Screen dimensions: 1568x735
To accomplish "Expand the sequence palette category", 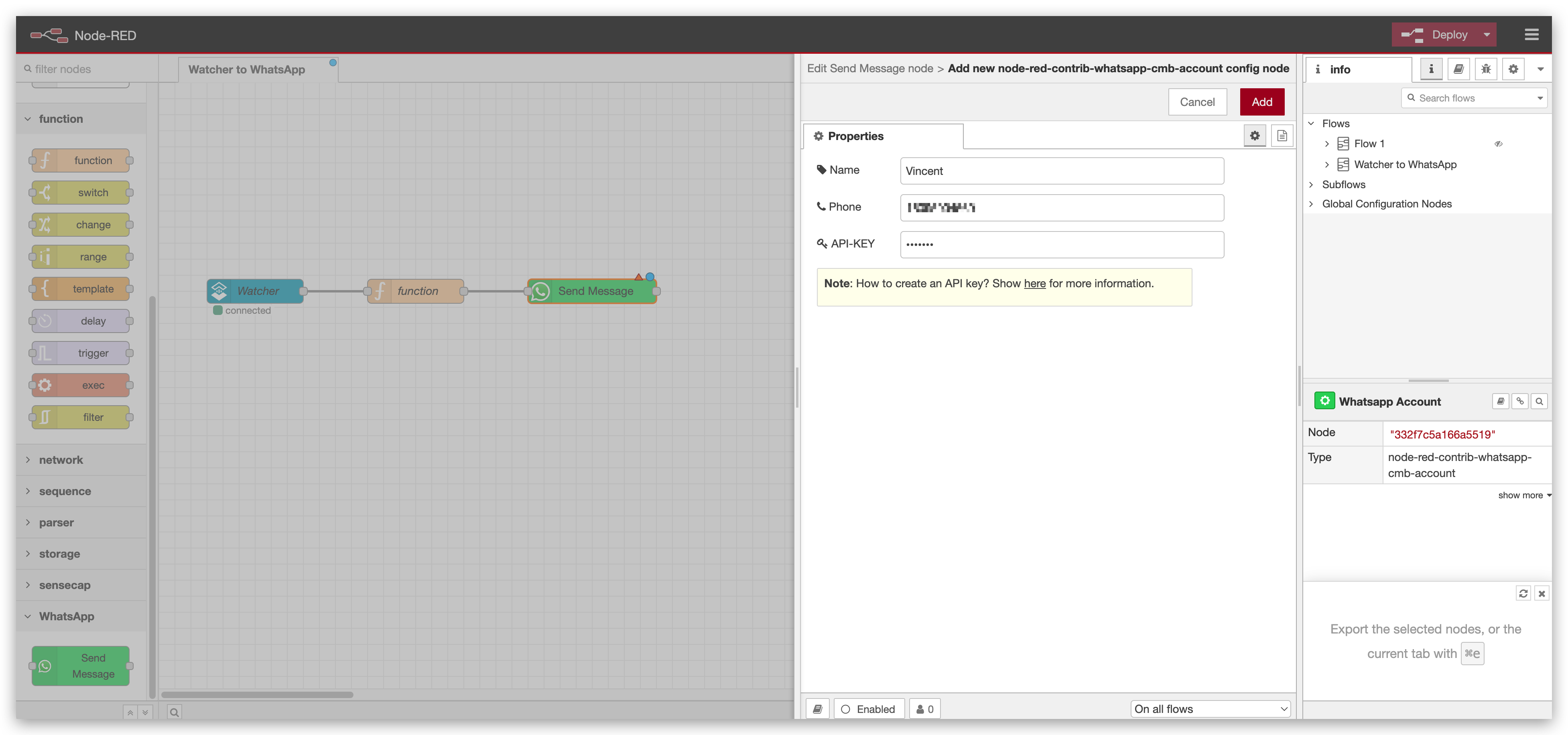I will 81,491.
